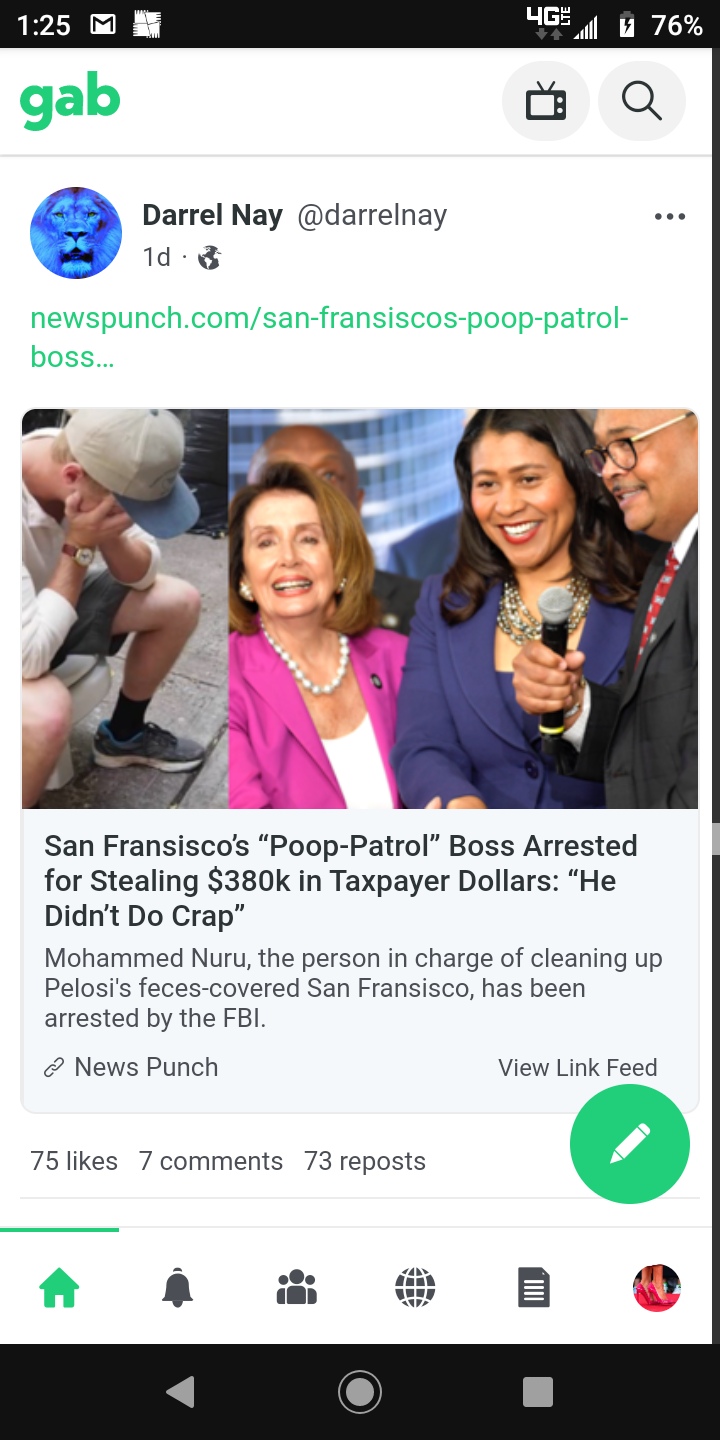Expand the 7 comments

tap(211, 1161)
